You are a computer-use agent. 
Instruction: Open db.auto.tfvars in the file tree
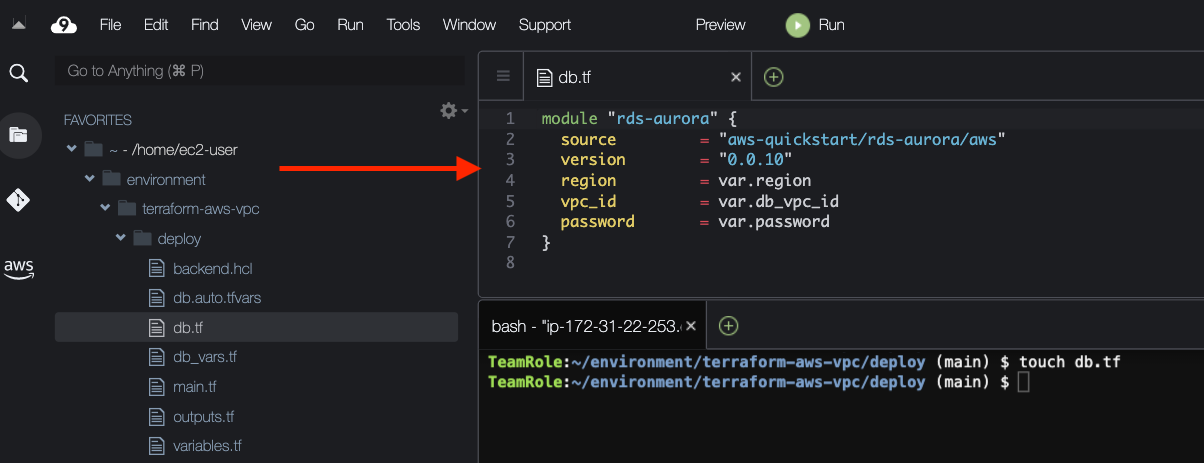pos(217,297)
